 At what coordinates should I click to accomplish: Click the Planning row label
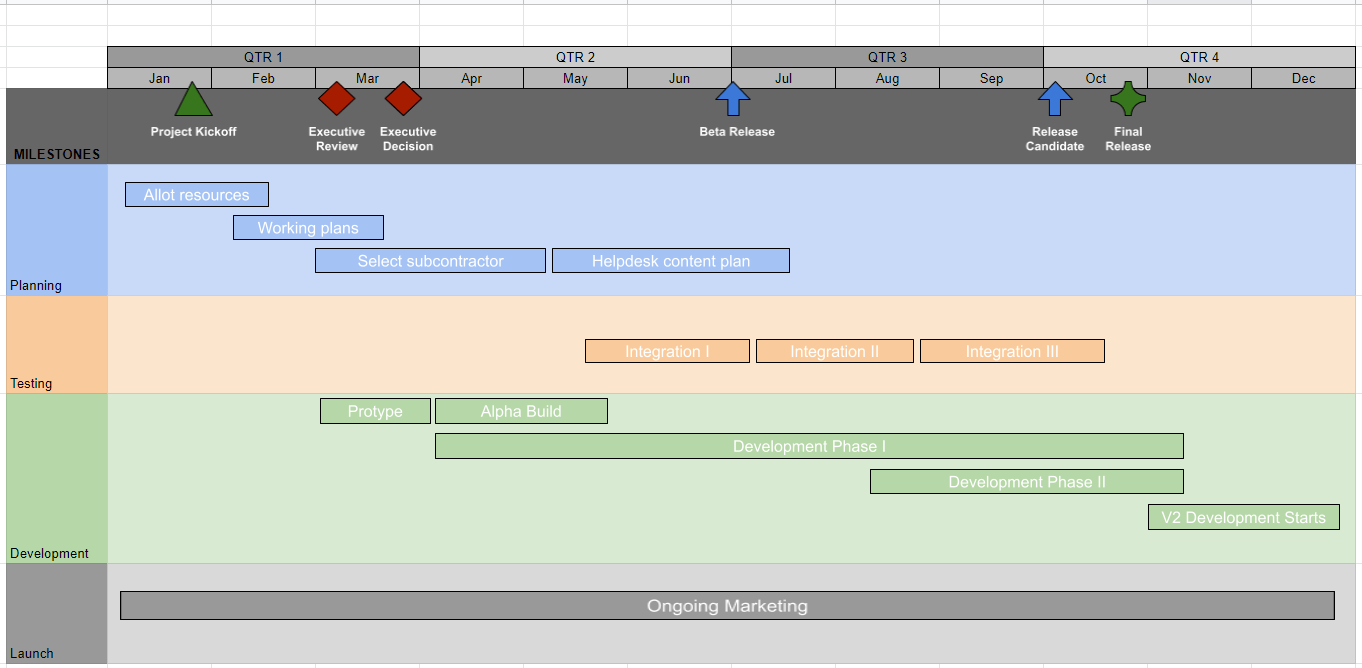36,285
